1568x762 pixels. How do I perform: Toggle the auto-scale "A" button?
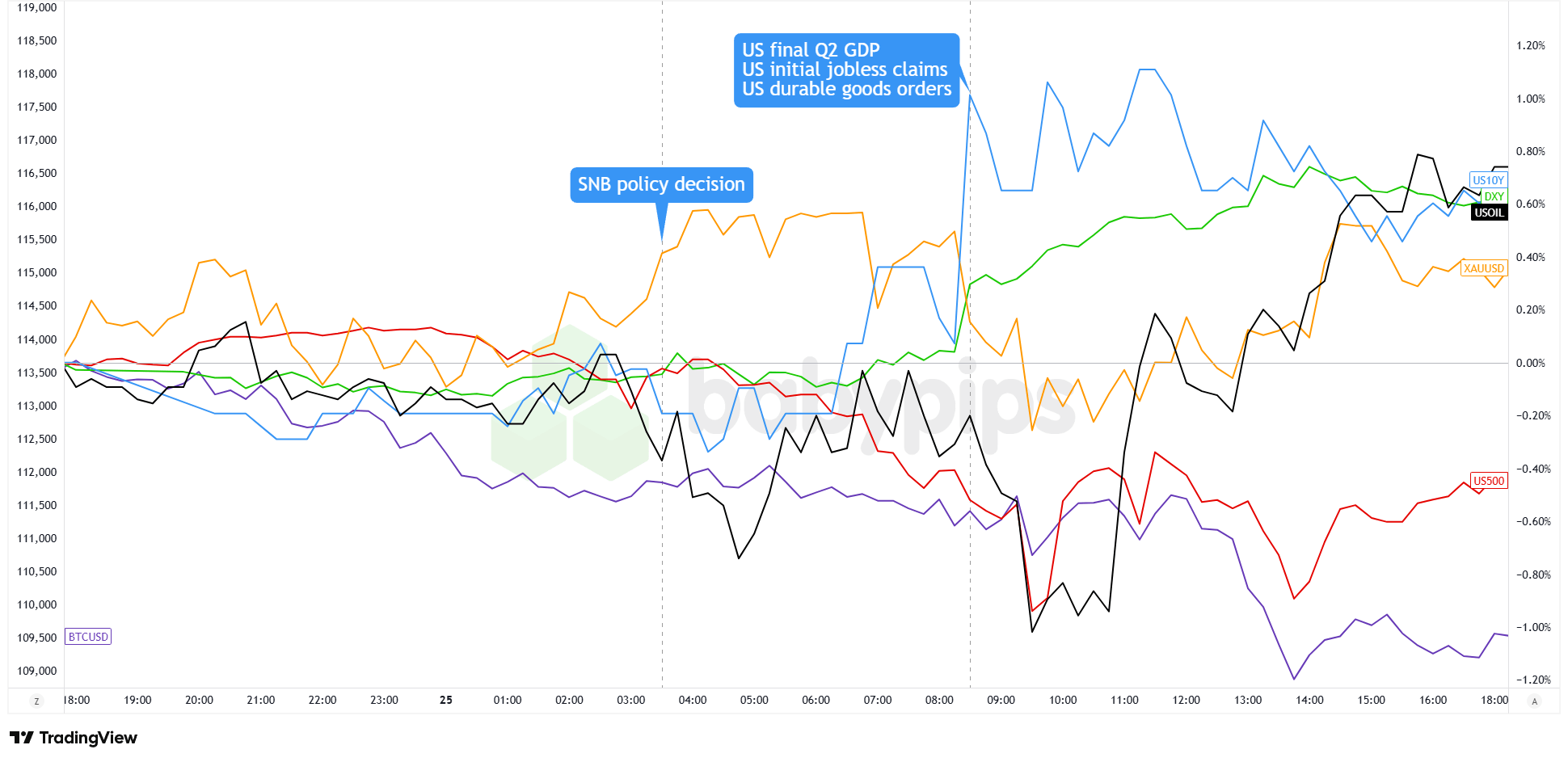pyautogui.click(x=1534, y=701)
